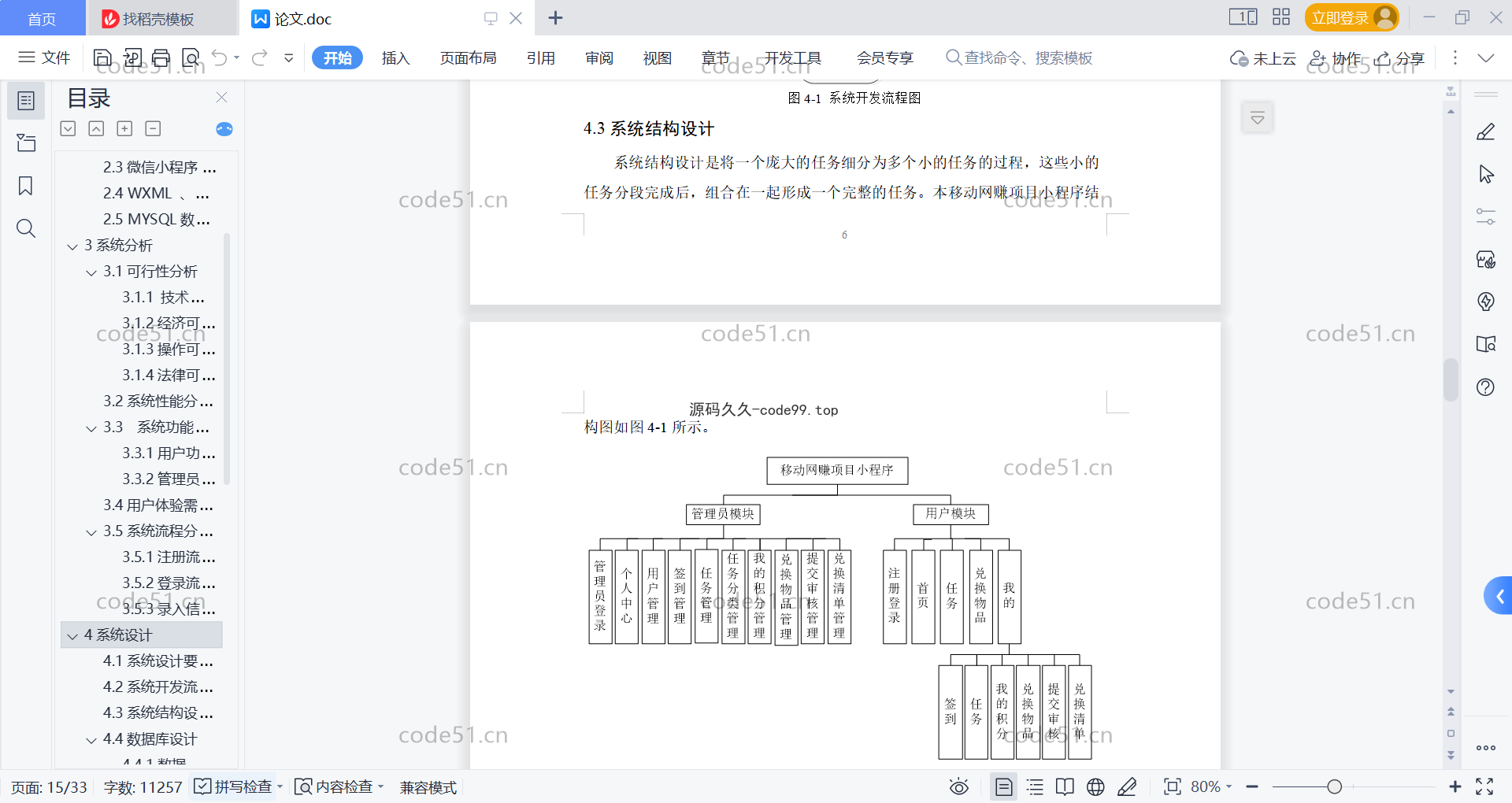Collapse the 3 系统分析 tree node
Screen dimensions: 1512x803
click(72, 246)
